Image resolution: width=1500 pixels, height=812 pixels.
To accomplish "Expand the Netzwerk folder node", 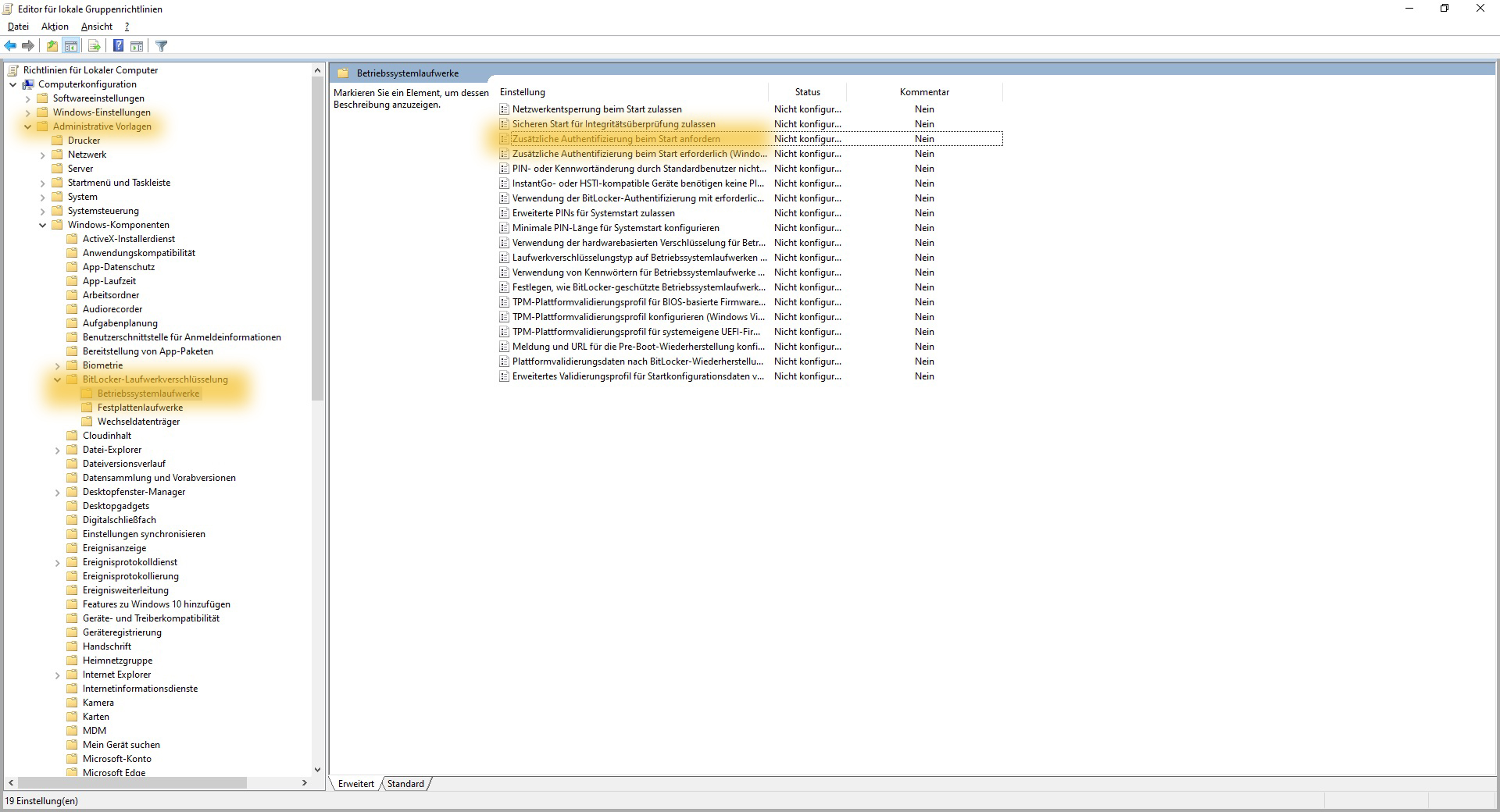I will [x=43, y=155].
